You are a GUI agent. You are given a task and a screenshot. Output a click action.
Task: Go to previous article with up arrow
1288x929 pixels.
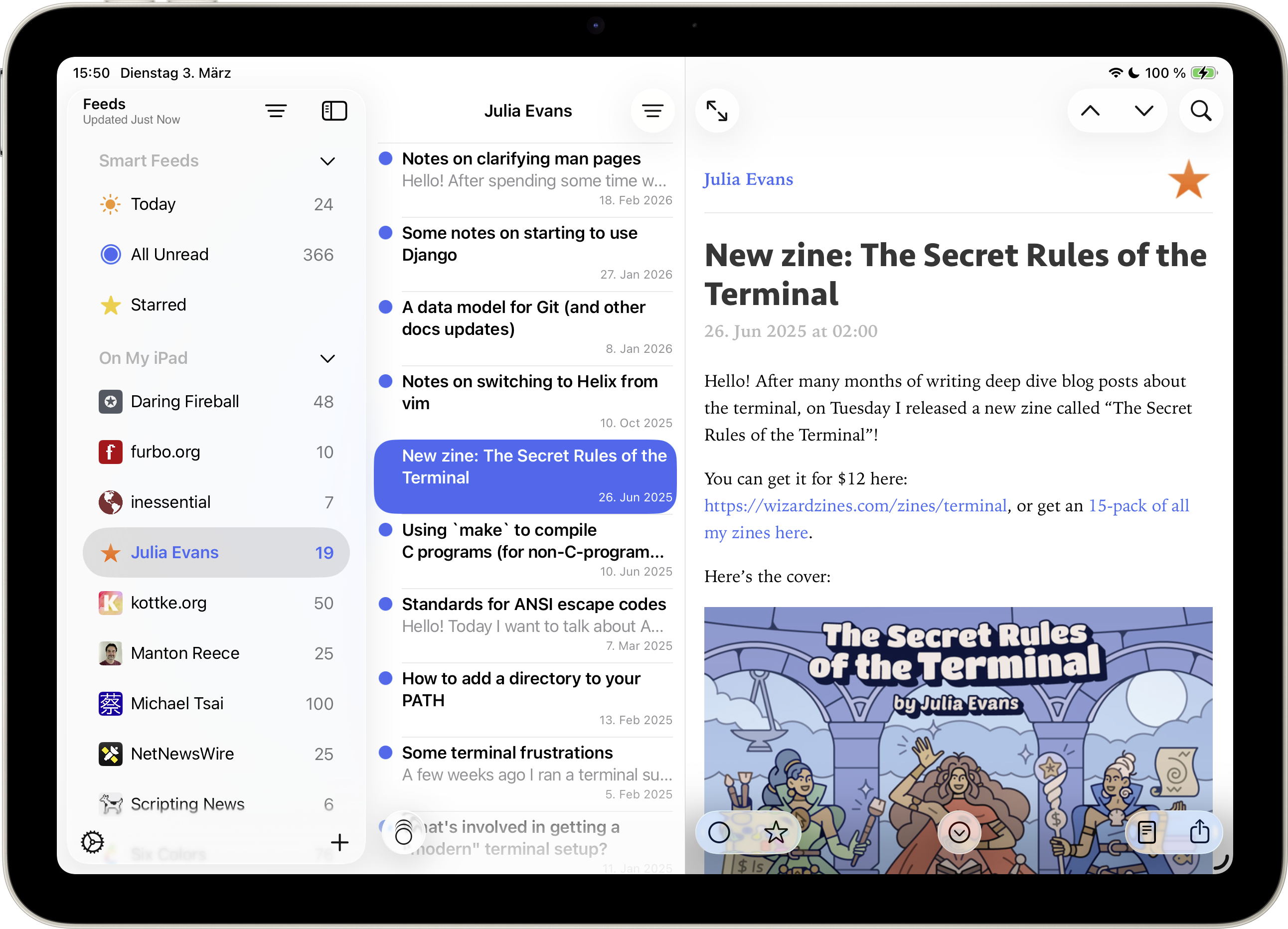click(x=1091, y=111)
